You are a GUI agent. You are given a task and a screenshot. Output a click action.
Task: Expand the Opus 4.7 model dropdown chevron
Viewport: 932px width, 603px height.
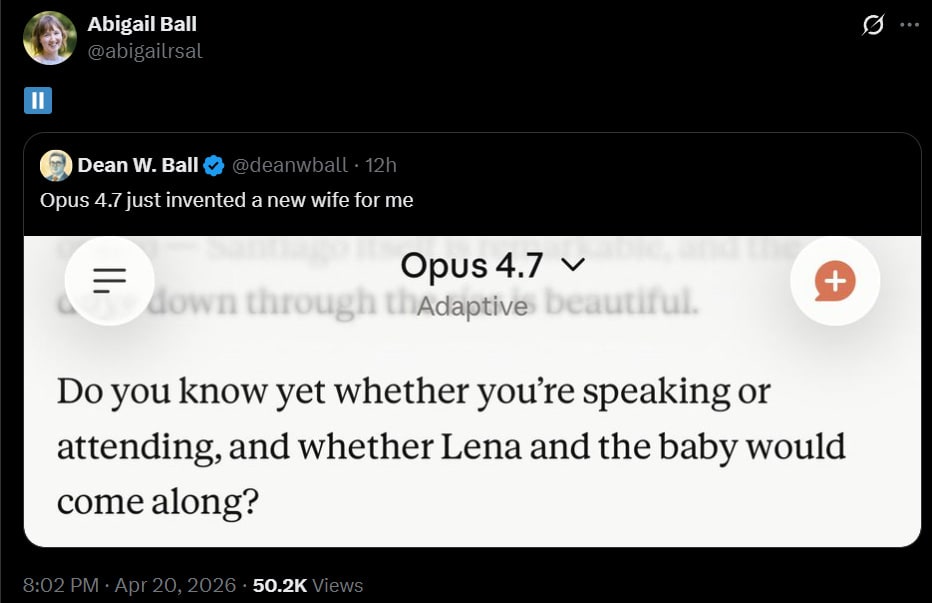click(573, 266)
